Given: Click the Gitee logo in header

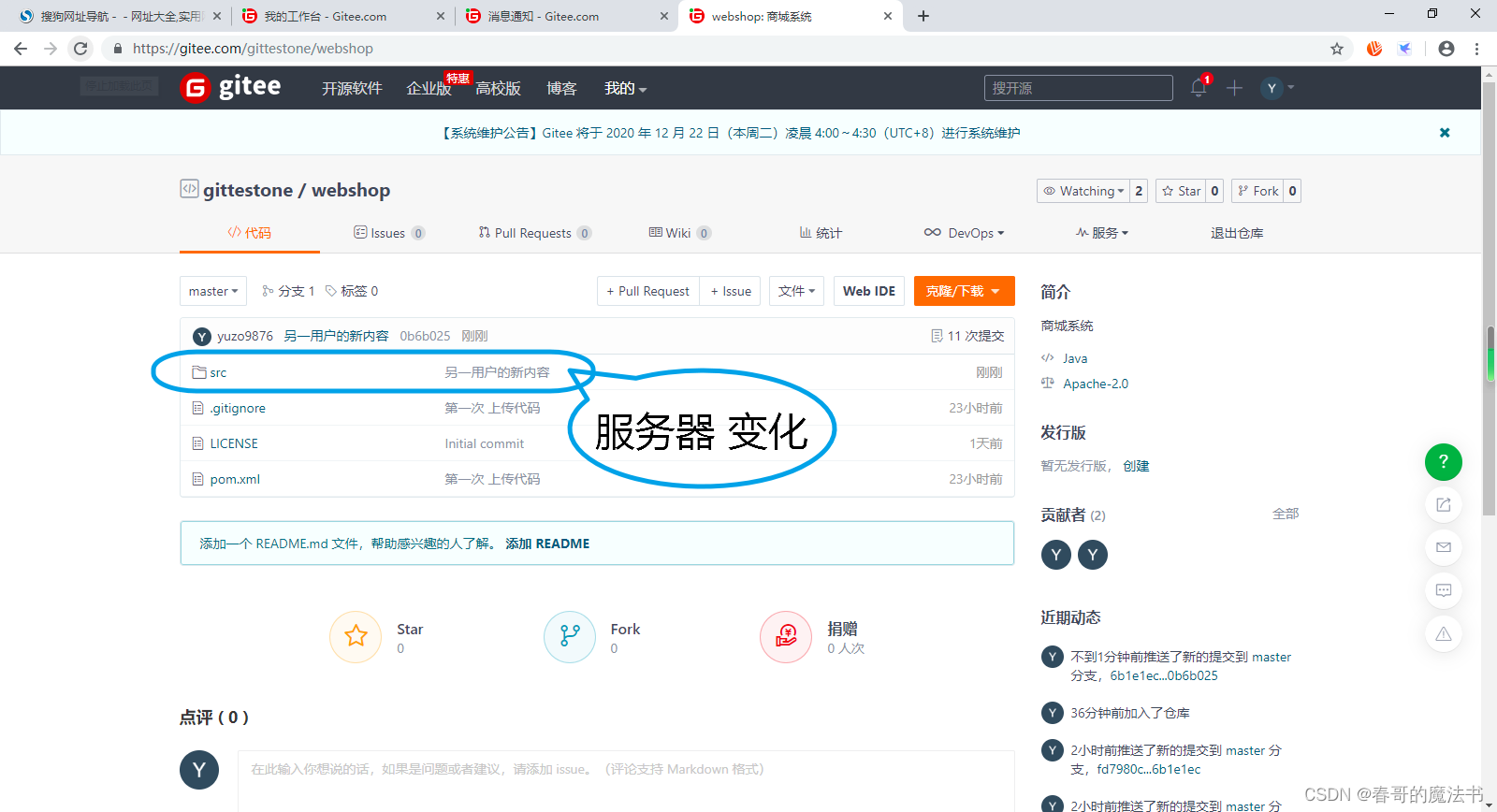Looking at the screenshot, I should point(230,87).
